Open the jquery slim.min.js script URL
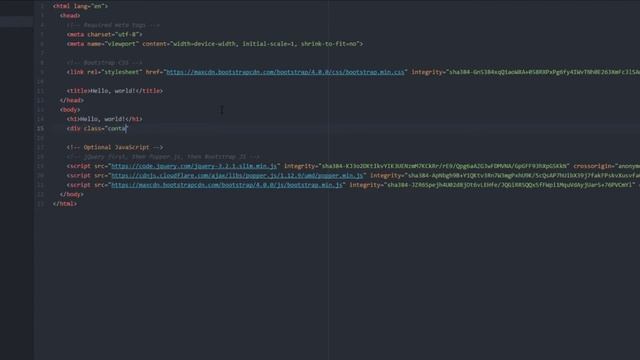This screenshot has width=640, height=360. point(194,166)
